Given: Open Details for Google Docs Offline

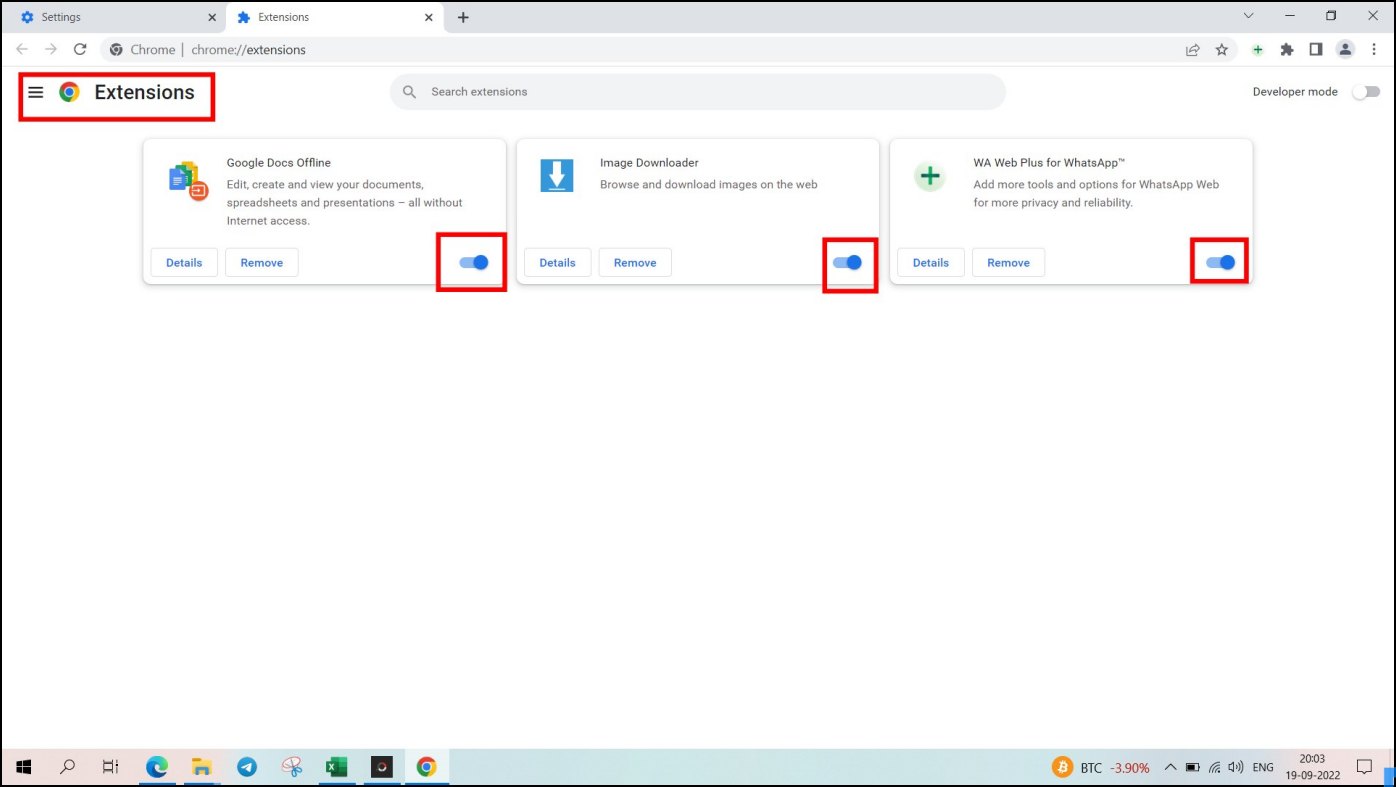Looking at the screenshot, I should [184, 263].
